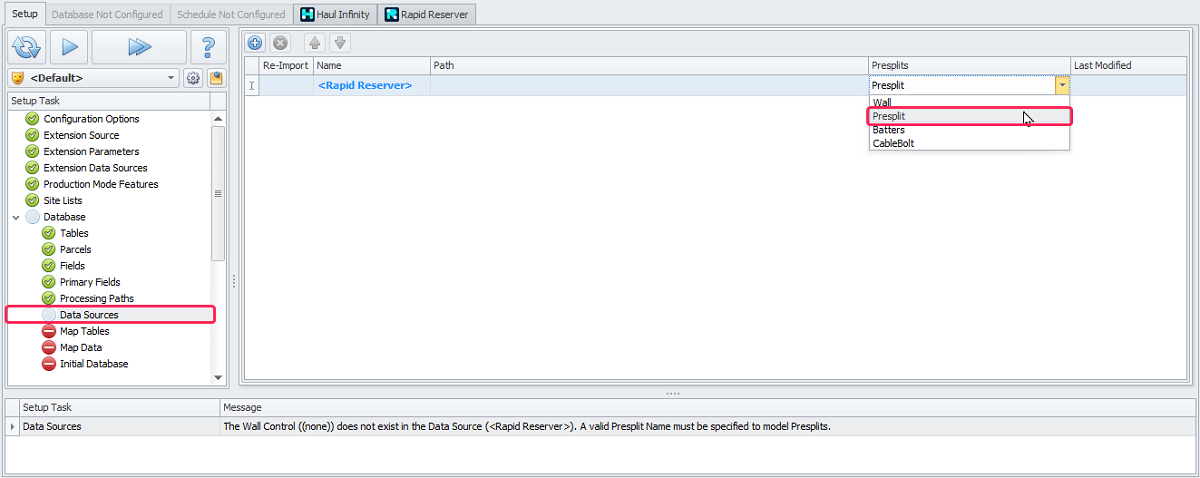The image size is (1200, 478).
Task: Click the Path column header
Action: tap(649, 65)
